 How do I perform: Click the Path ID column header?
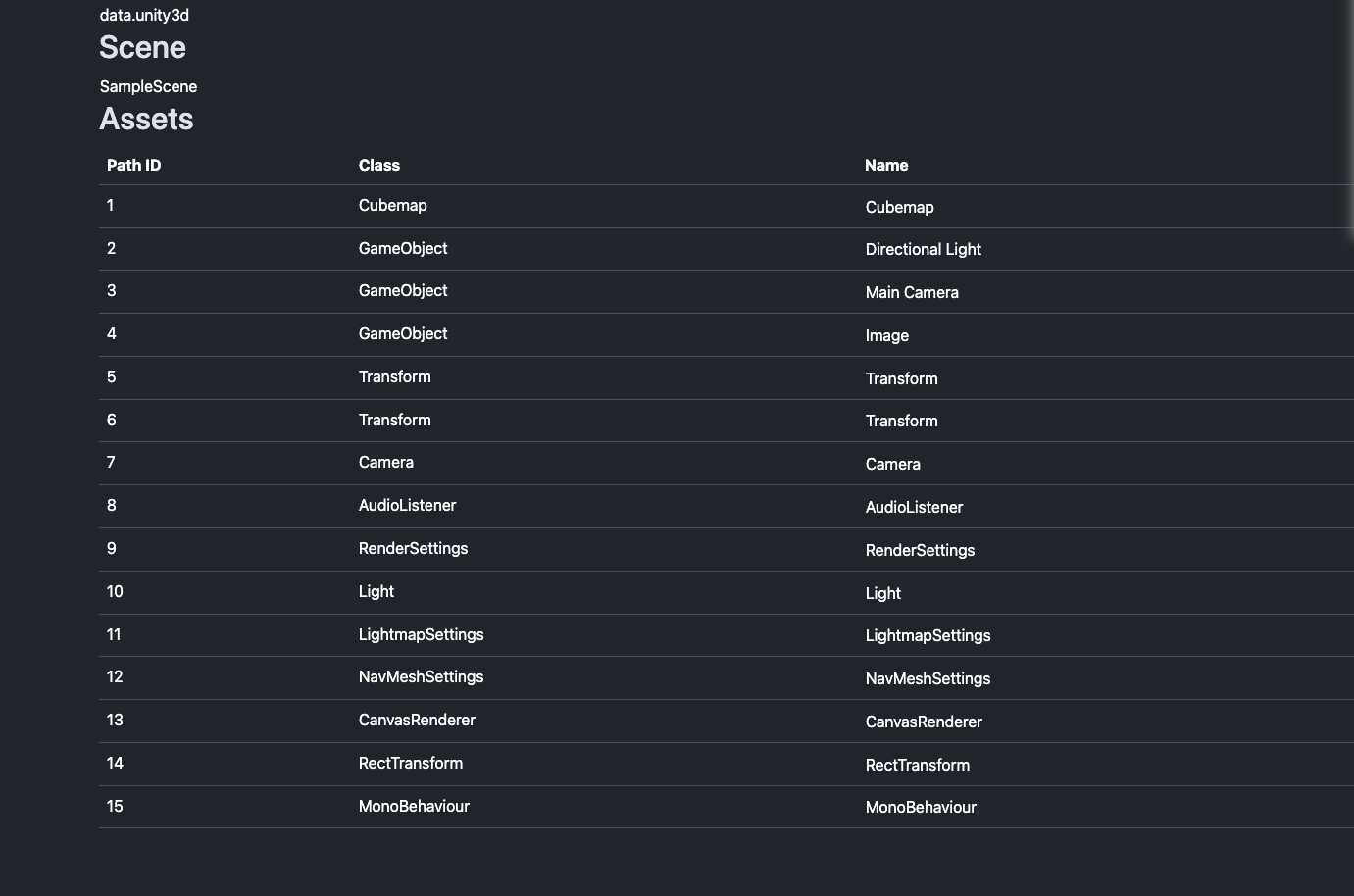(x=133, y=165)
